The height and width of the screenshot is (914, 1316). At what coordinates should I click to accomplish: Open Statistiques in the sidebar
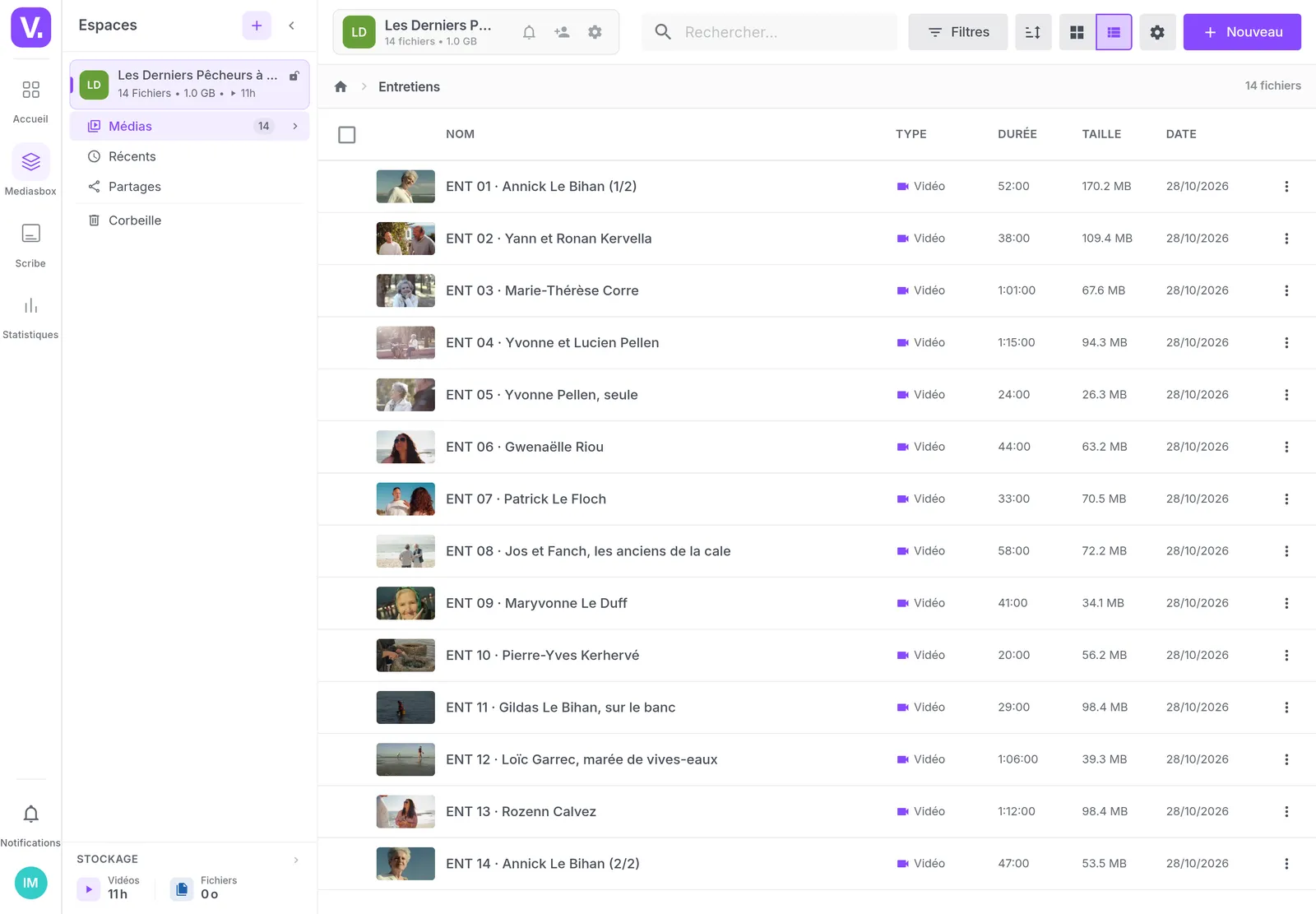30,318
